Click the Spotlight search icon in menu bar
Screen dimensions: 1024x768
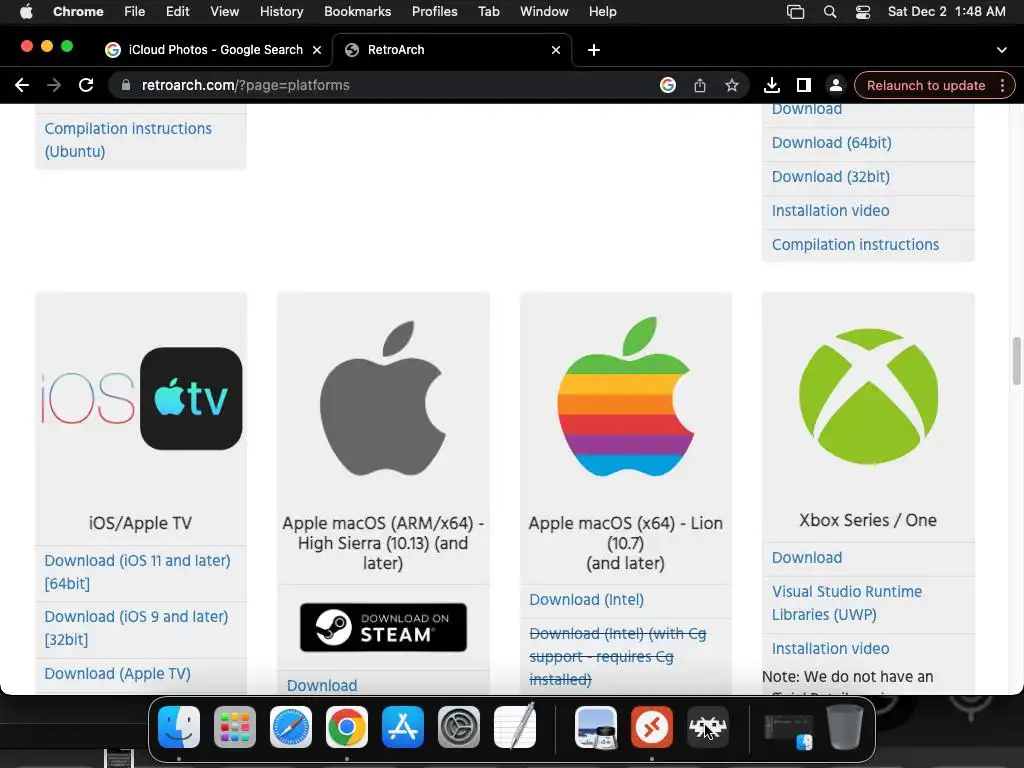tap(830, 12)
